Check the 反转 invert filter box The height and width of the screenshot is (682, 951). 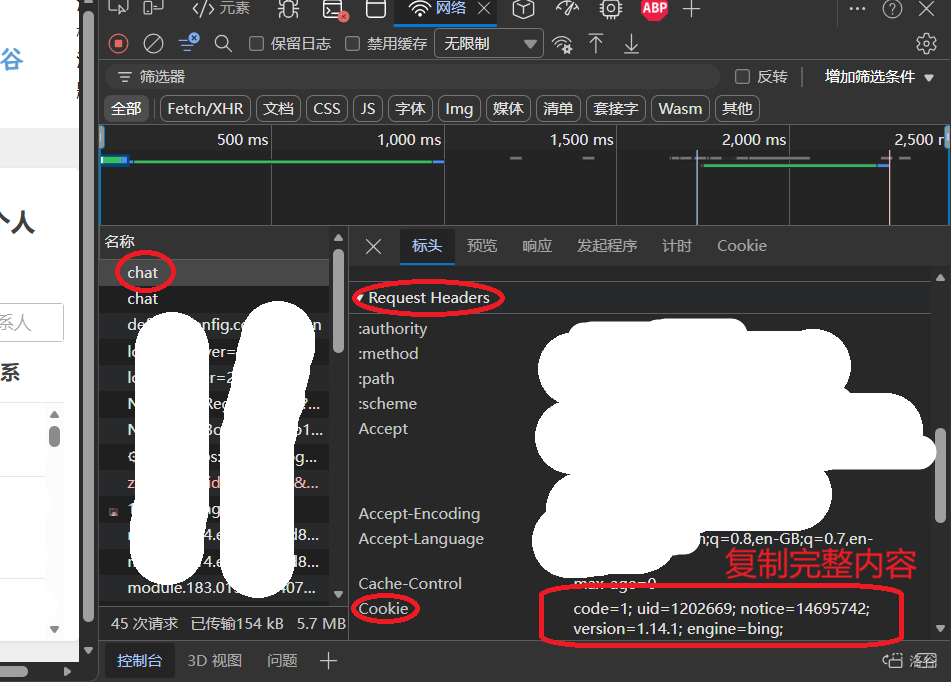click(x=742, y=76)
